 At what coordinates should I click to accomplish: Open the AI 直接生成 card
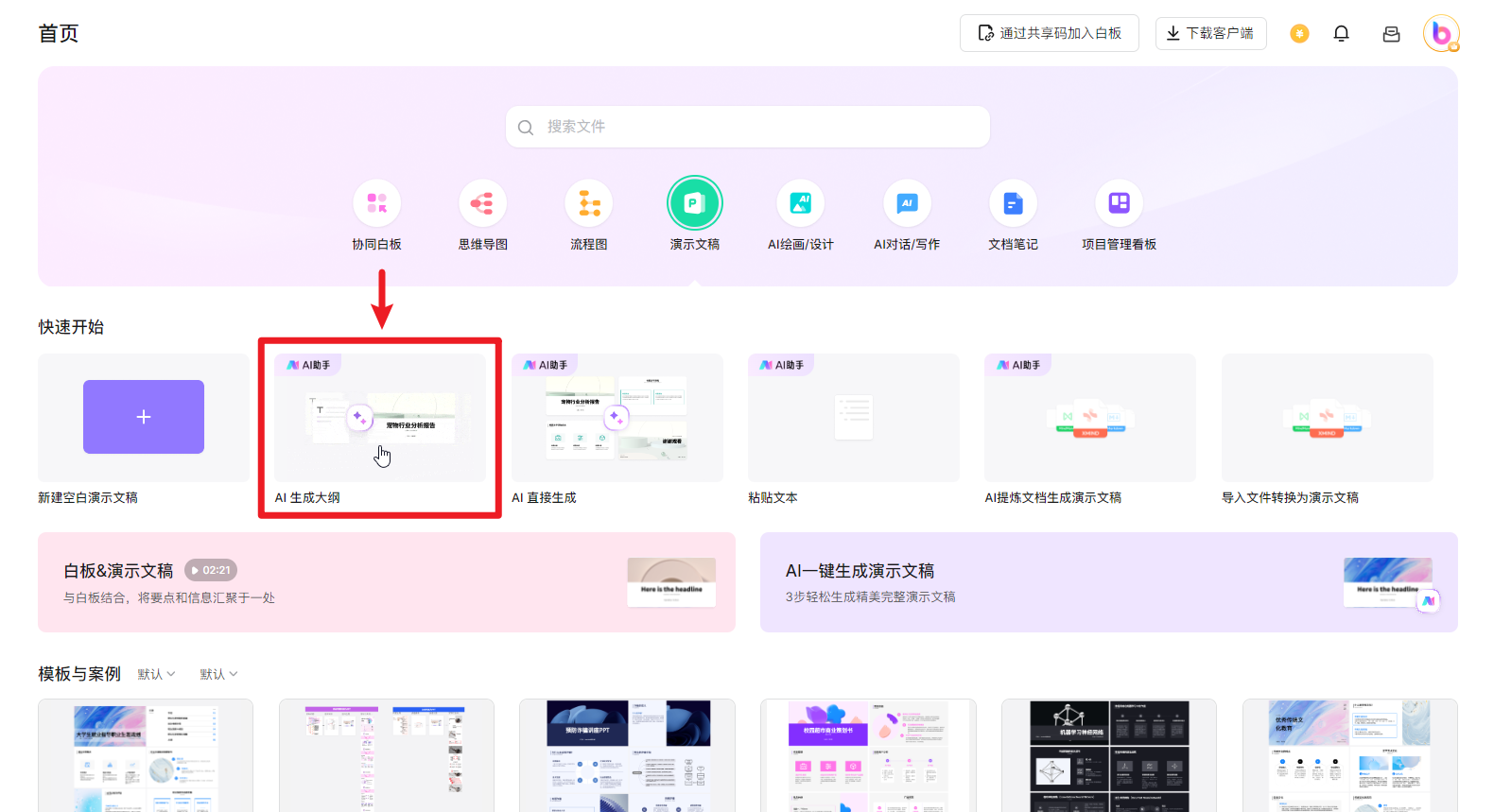(617, 418)
